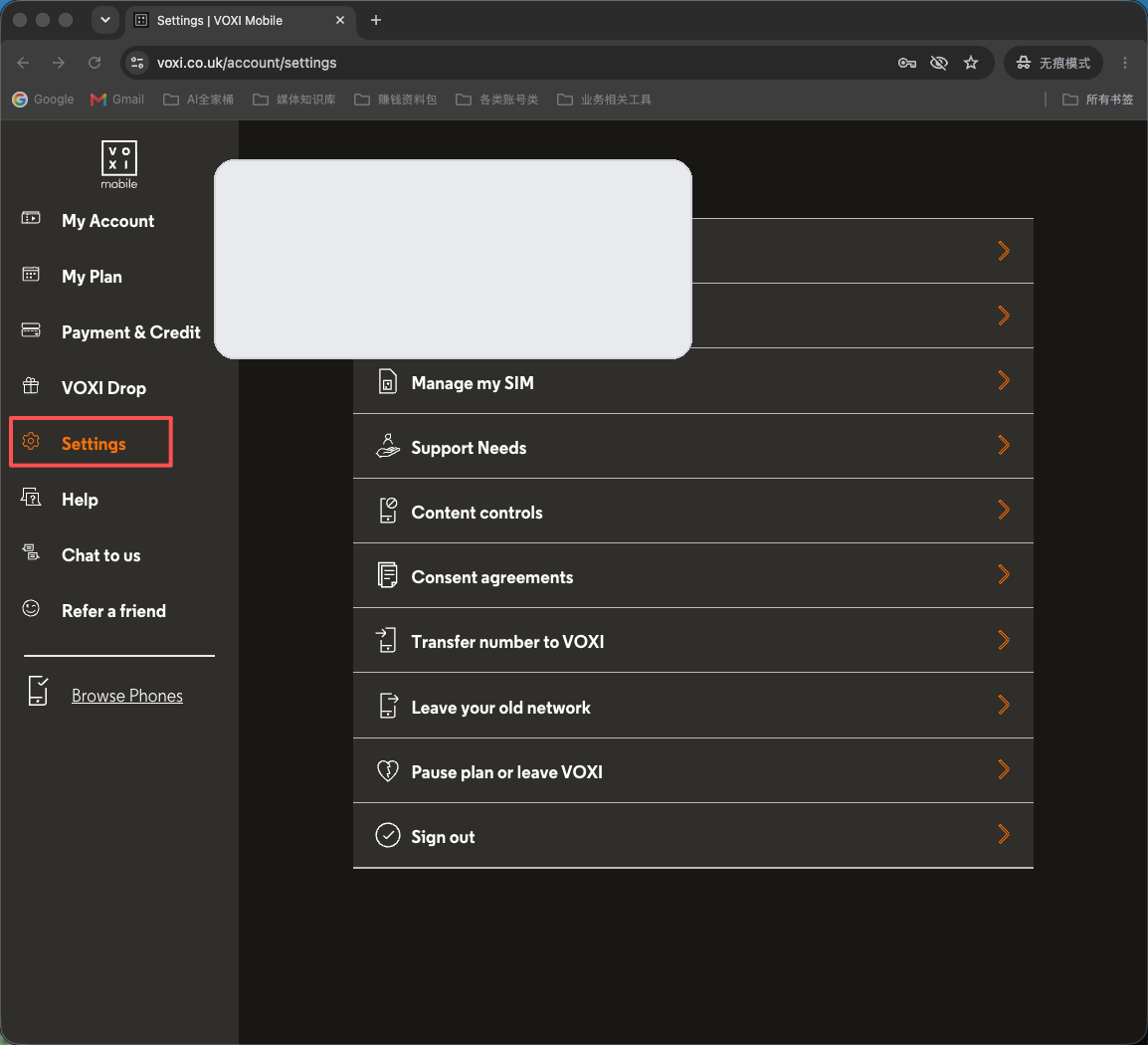1148x1045 pixels.
Task: Expand the Support Needs chevron
Action: [x=1004, y=445]
